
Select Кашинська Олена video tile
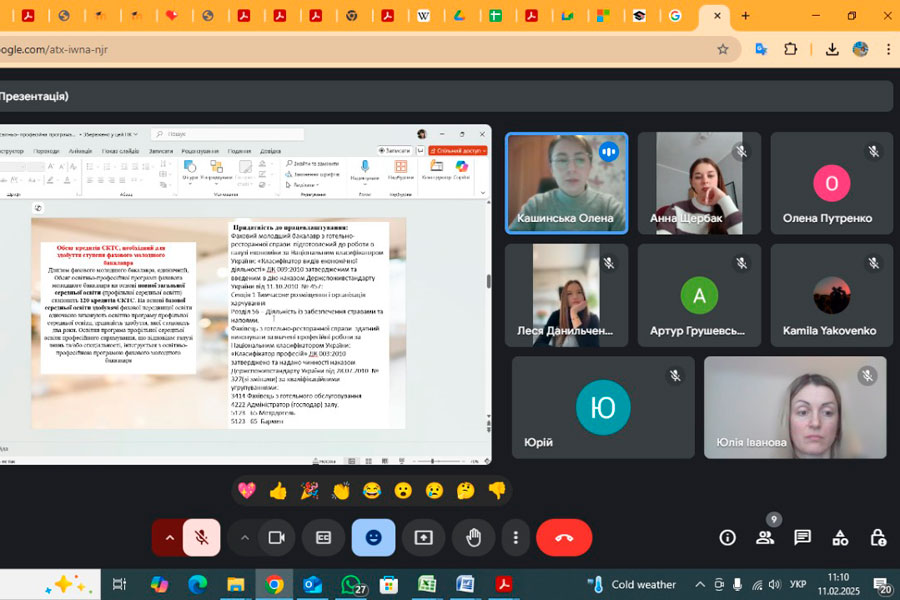coord(567,183)
